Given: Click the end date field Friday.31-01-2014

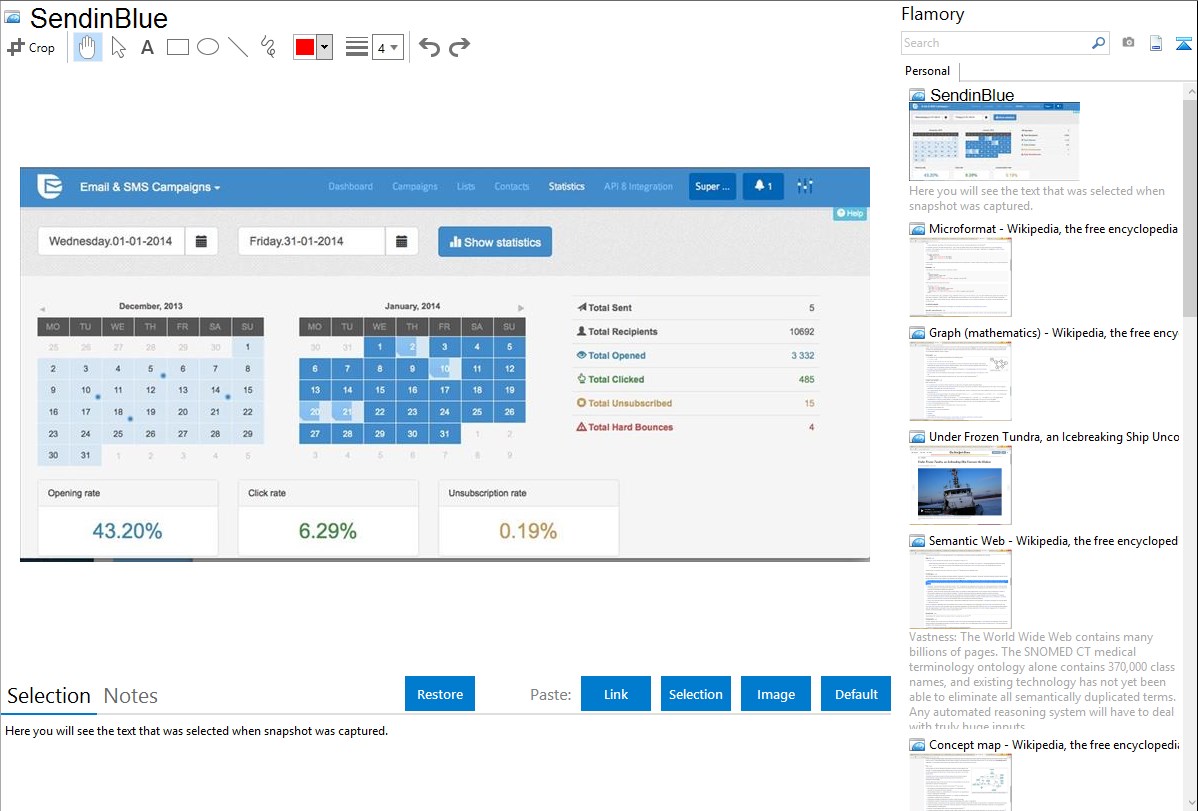Looking at the screenshot, I should tap(311, 242).
